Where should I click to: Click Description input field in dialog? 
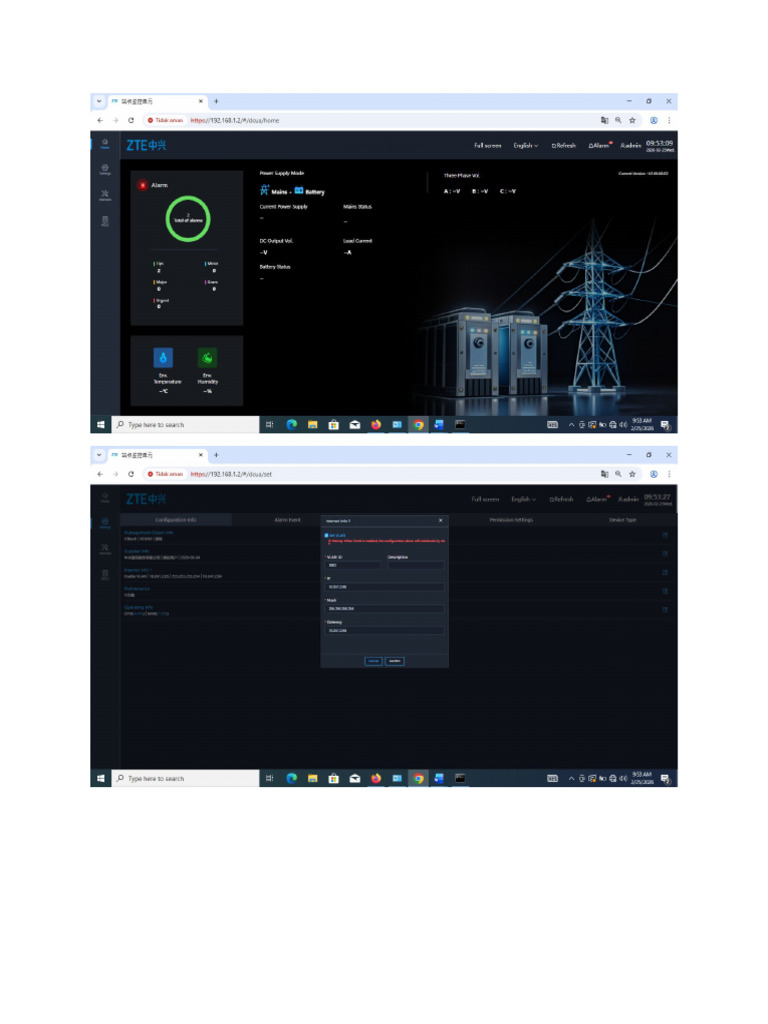click(415, 565)
